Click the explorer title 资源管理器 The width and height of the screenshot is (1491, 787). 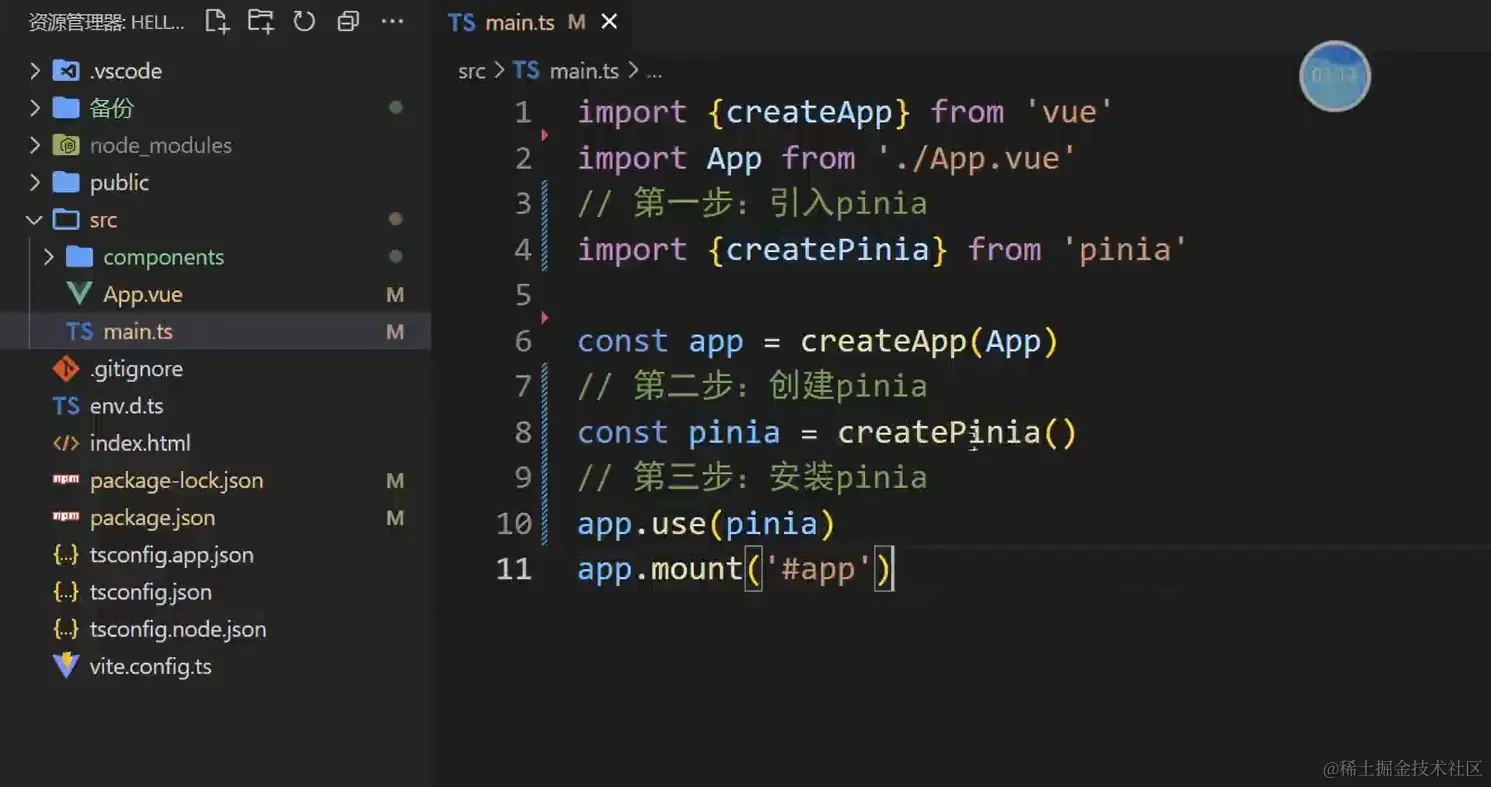point(75,22)
